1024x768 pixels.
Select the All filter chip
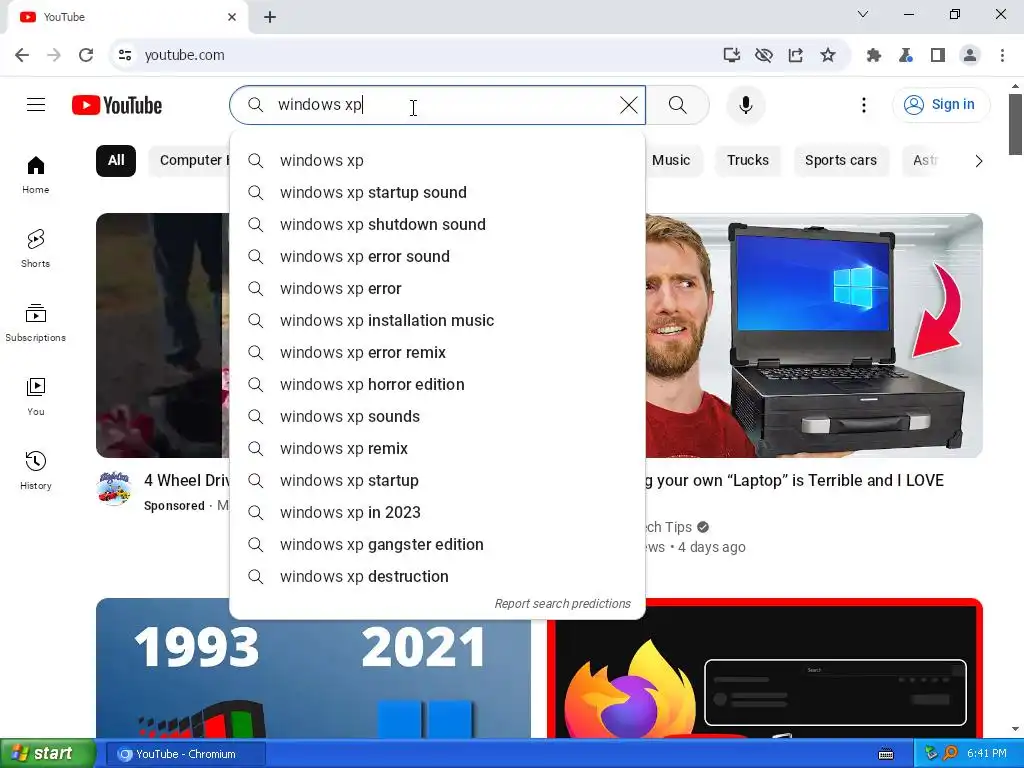pos(116,161)
